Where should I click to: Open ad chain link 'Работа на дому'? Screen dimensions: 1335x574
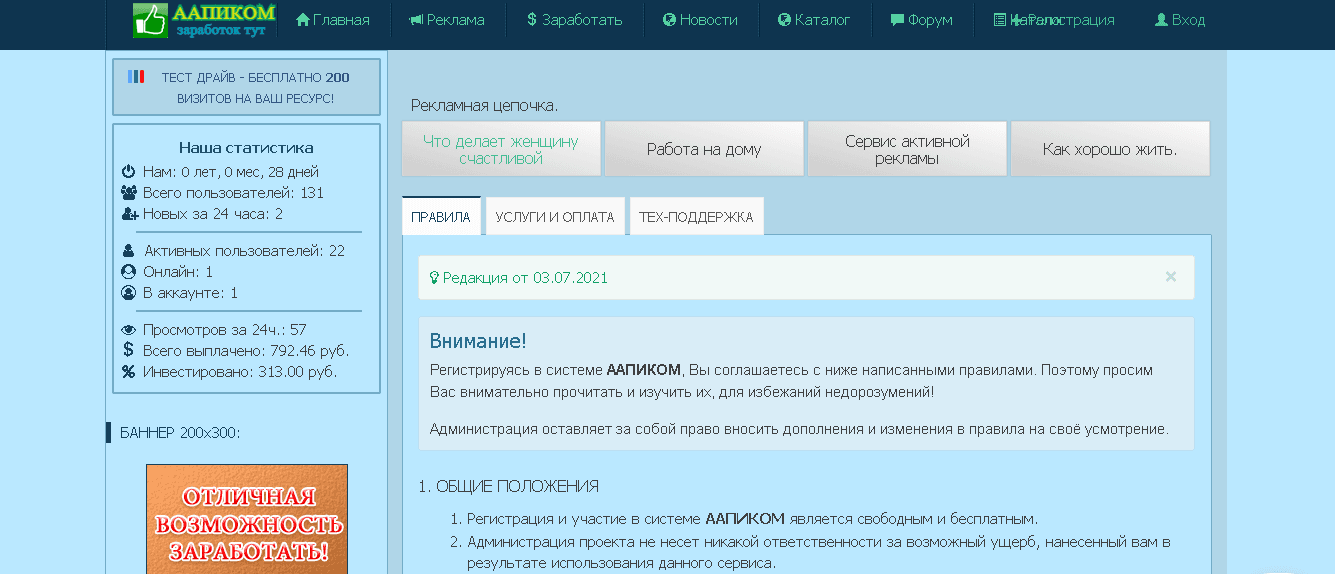pyautogui.click(x=704, y=149)
